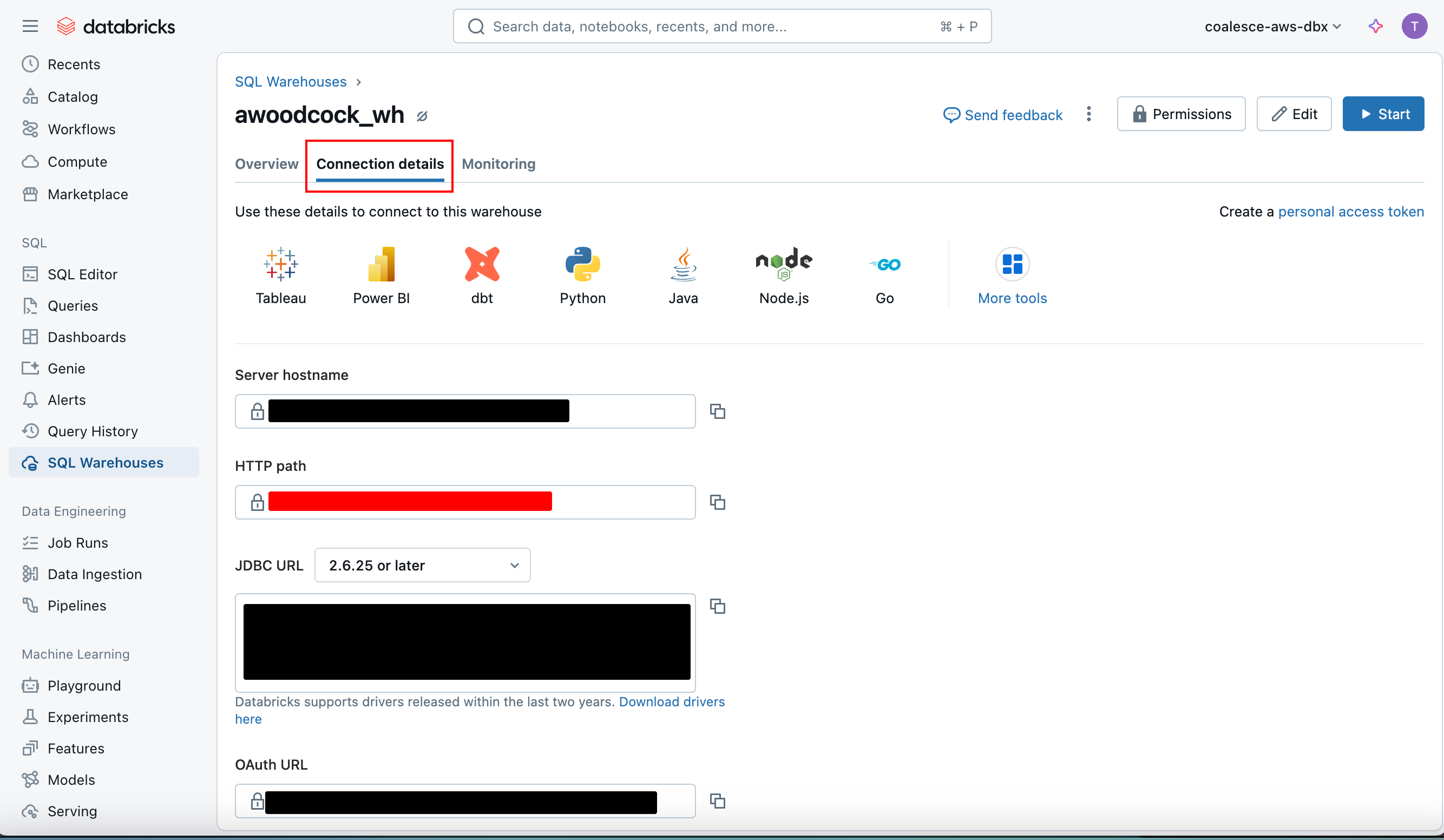Open Dashboards in the sidebar
Screen dimensions: 1444x840
click(x=104, y=337)
